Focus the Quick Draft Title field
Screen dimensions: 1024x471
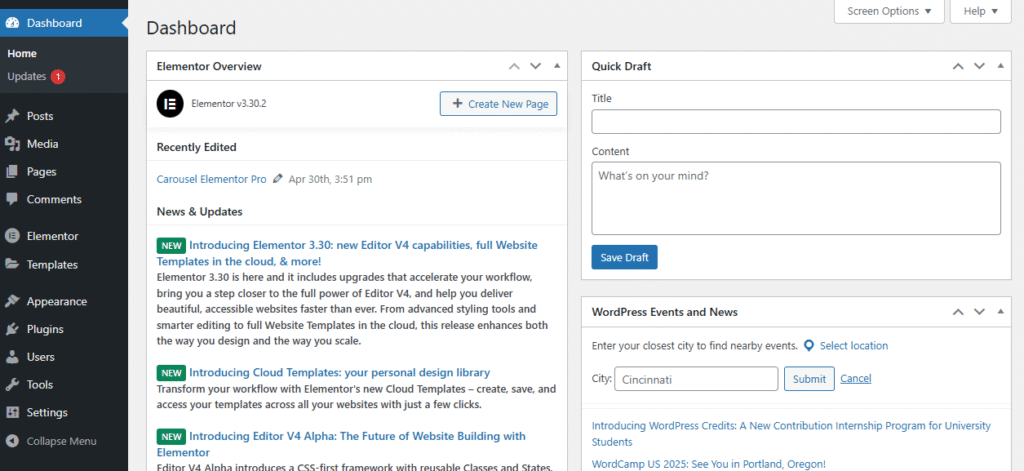point(796,122)
